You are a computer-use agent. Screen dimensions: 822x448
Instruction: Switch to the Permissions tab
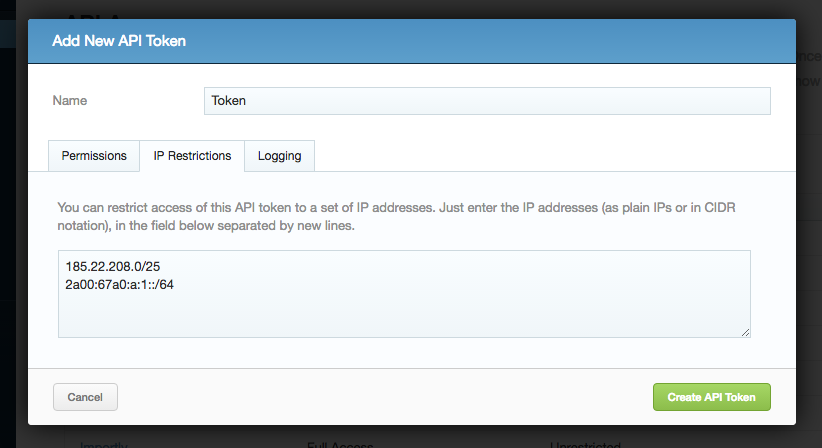click(x=94, y=156)
